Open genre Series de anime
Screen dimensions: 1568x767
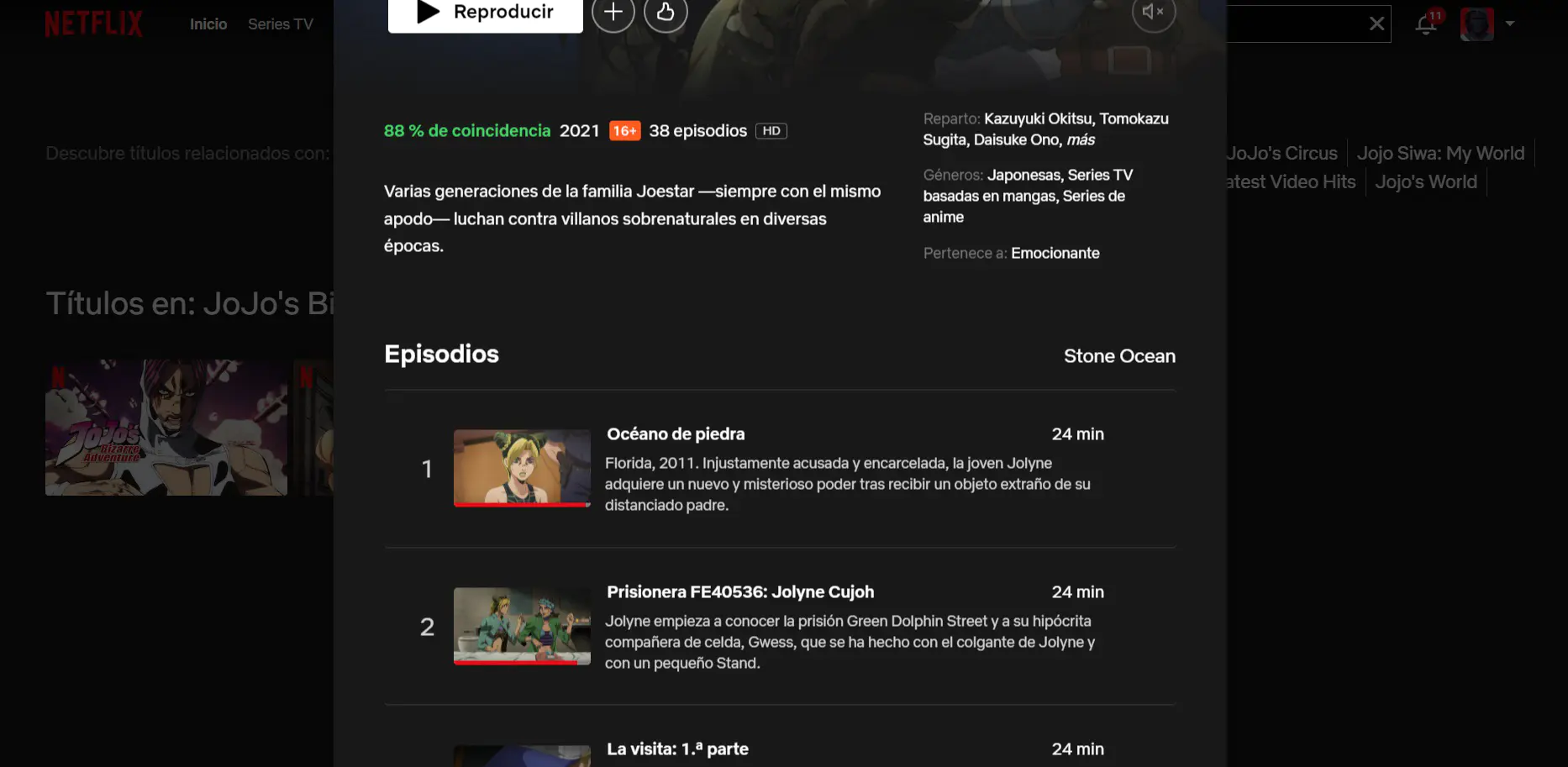1024,207
